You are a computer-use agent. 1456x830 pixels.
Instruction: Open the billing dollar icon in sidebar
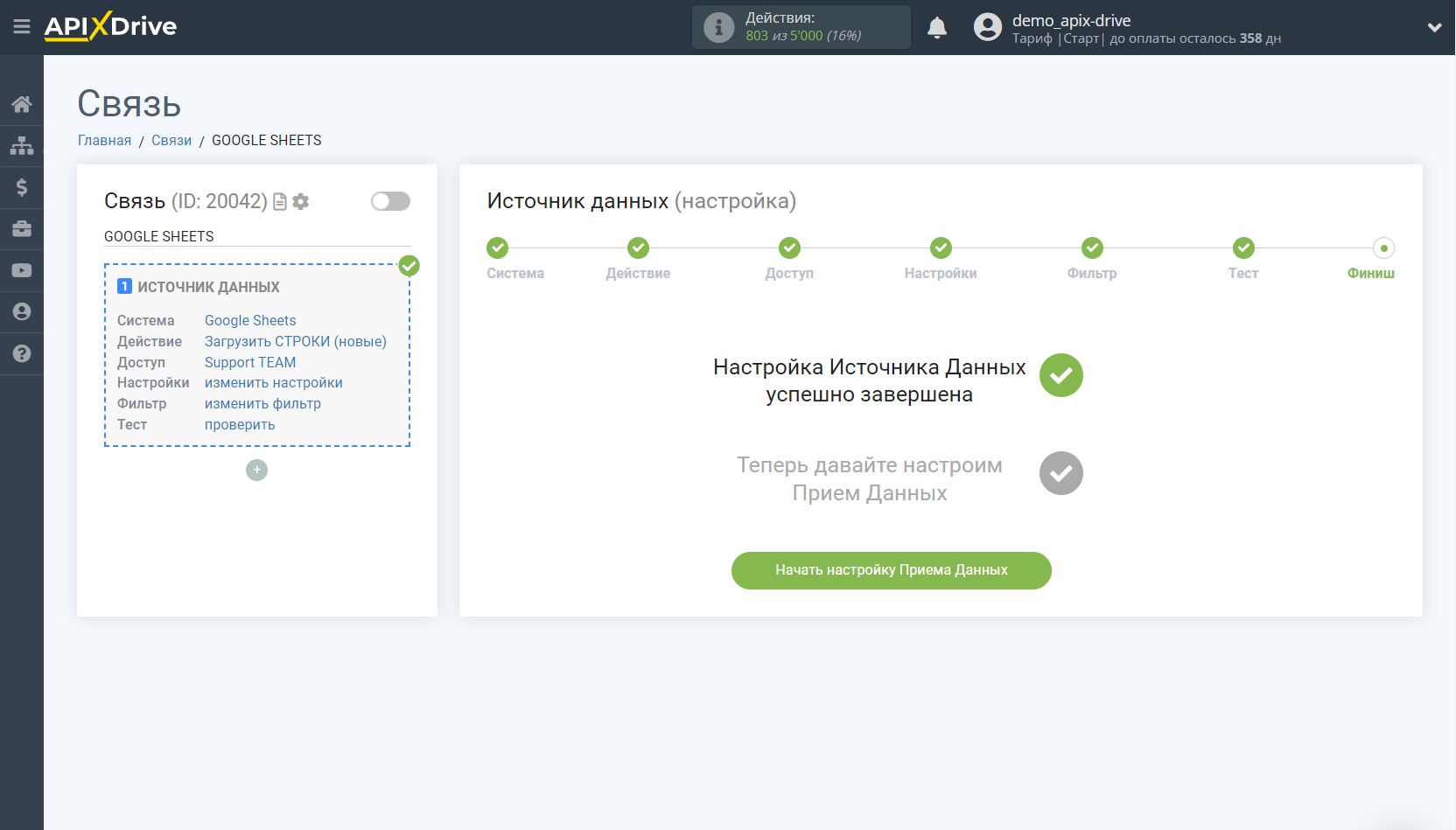[x=22, y=187]
